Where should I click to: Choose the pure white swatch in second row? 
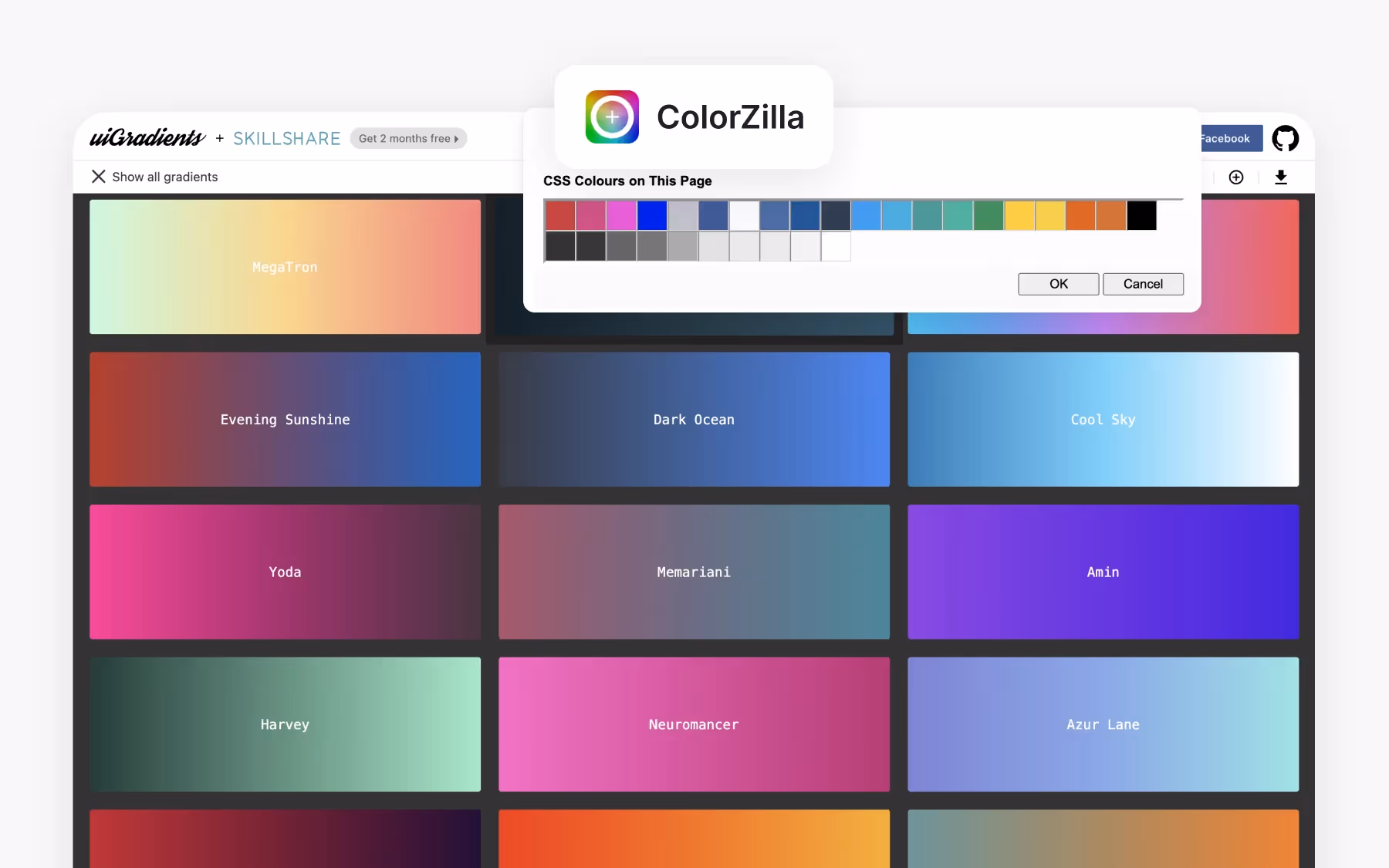[x=836, y=246]
